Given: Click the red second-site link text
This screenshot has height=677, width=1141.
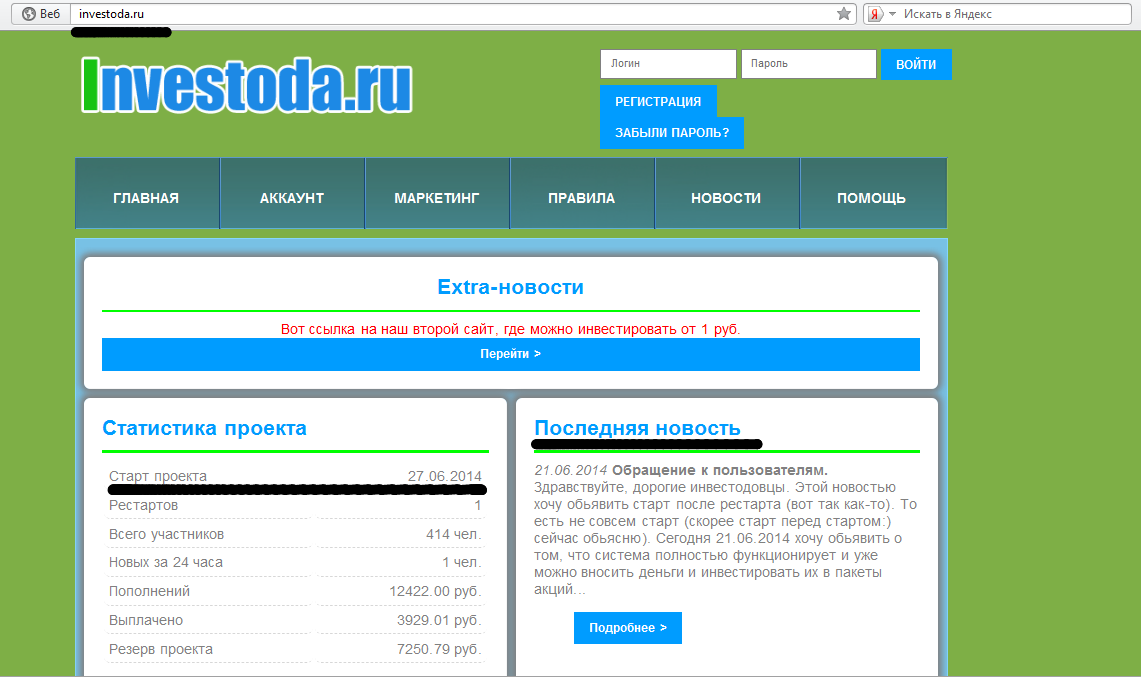Looking at the screenshot, I should (511, 329).
